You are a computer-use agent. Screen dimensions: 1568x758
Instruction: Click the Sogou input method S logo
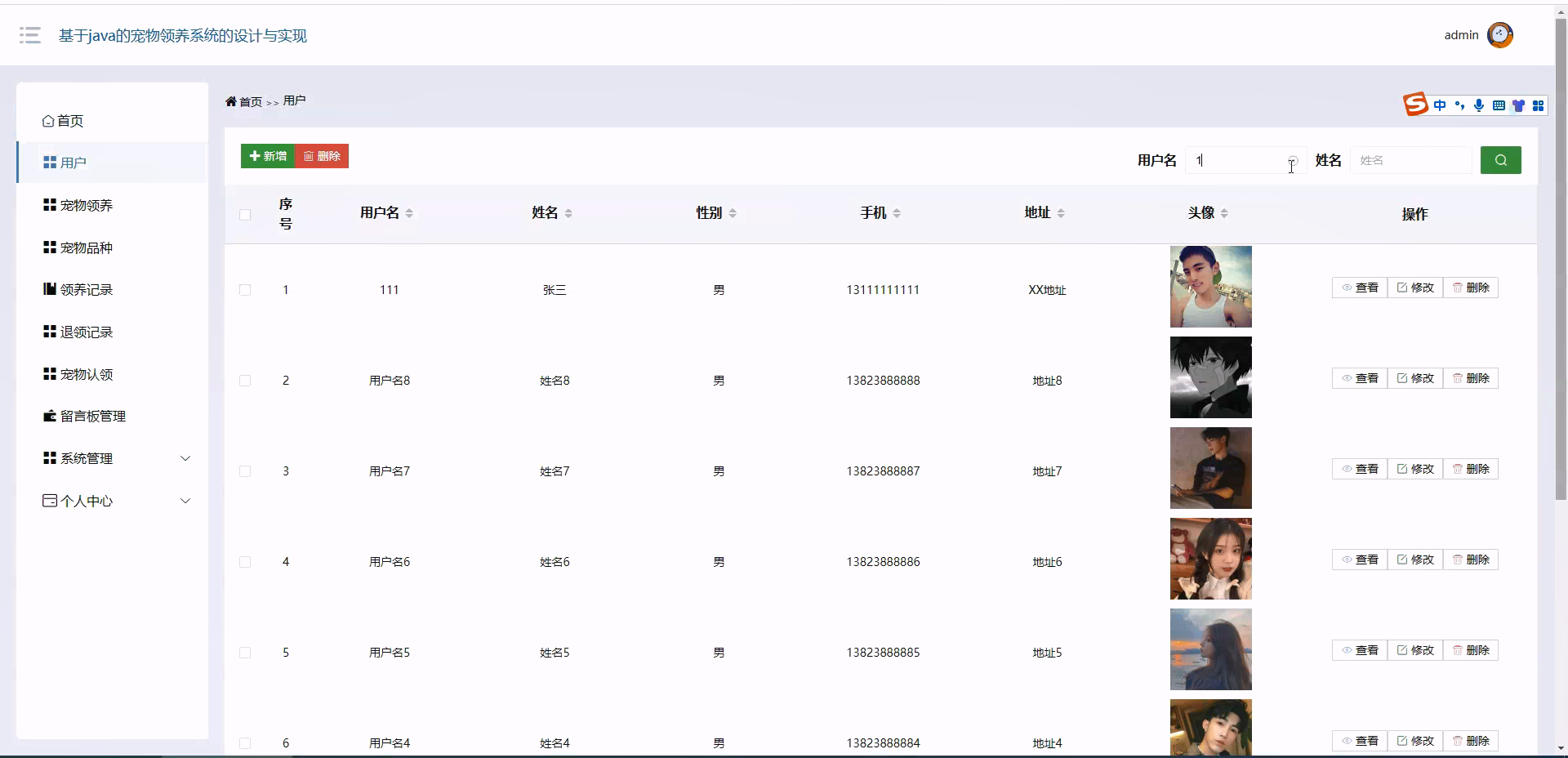click(x=1415, y=105)
